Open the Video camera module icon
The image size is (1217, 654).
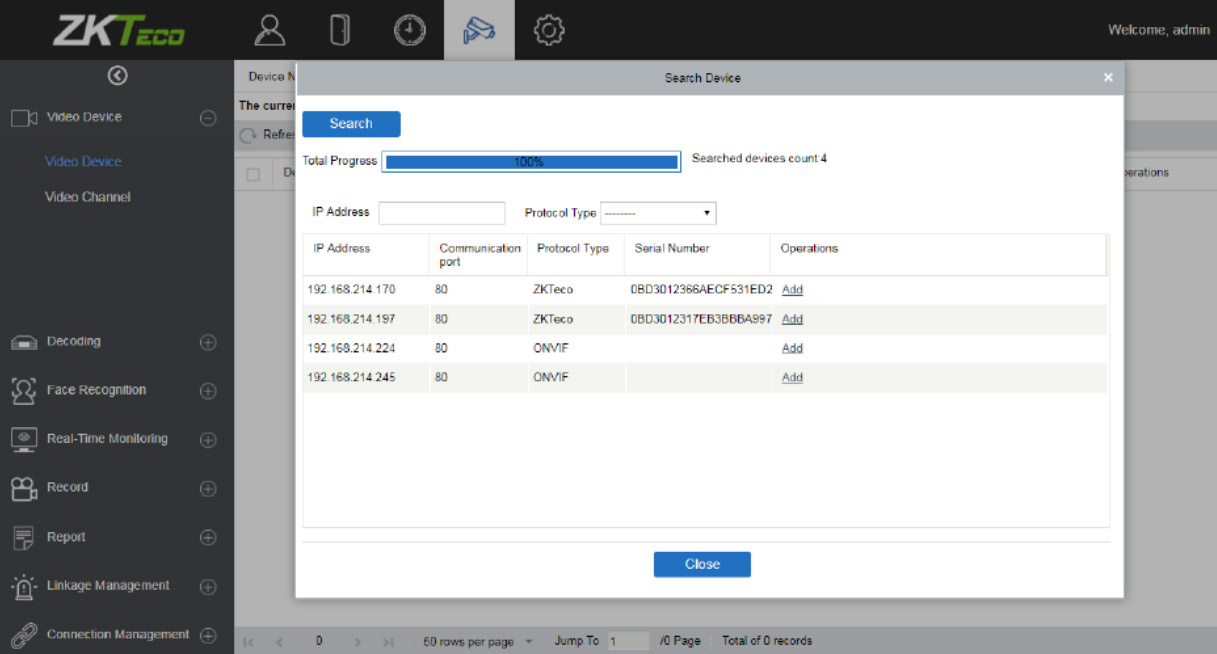479,31
